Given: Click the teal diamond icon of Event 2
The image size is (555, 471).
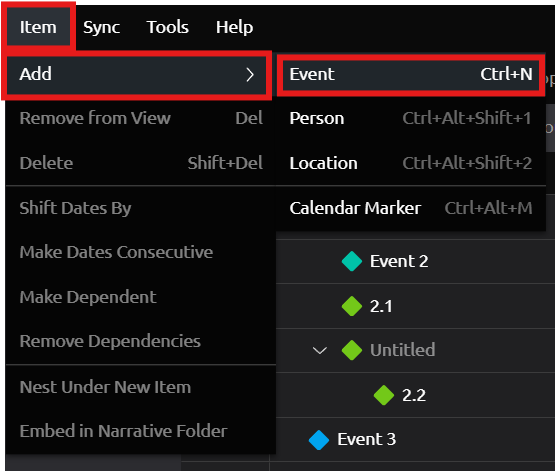Looking at the screenshot, I should [352, 261].
